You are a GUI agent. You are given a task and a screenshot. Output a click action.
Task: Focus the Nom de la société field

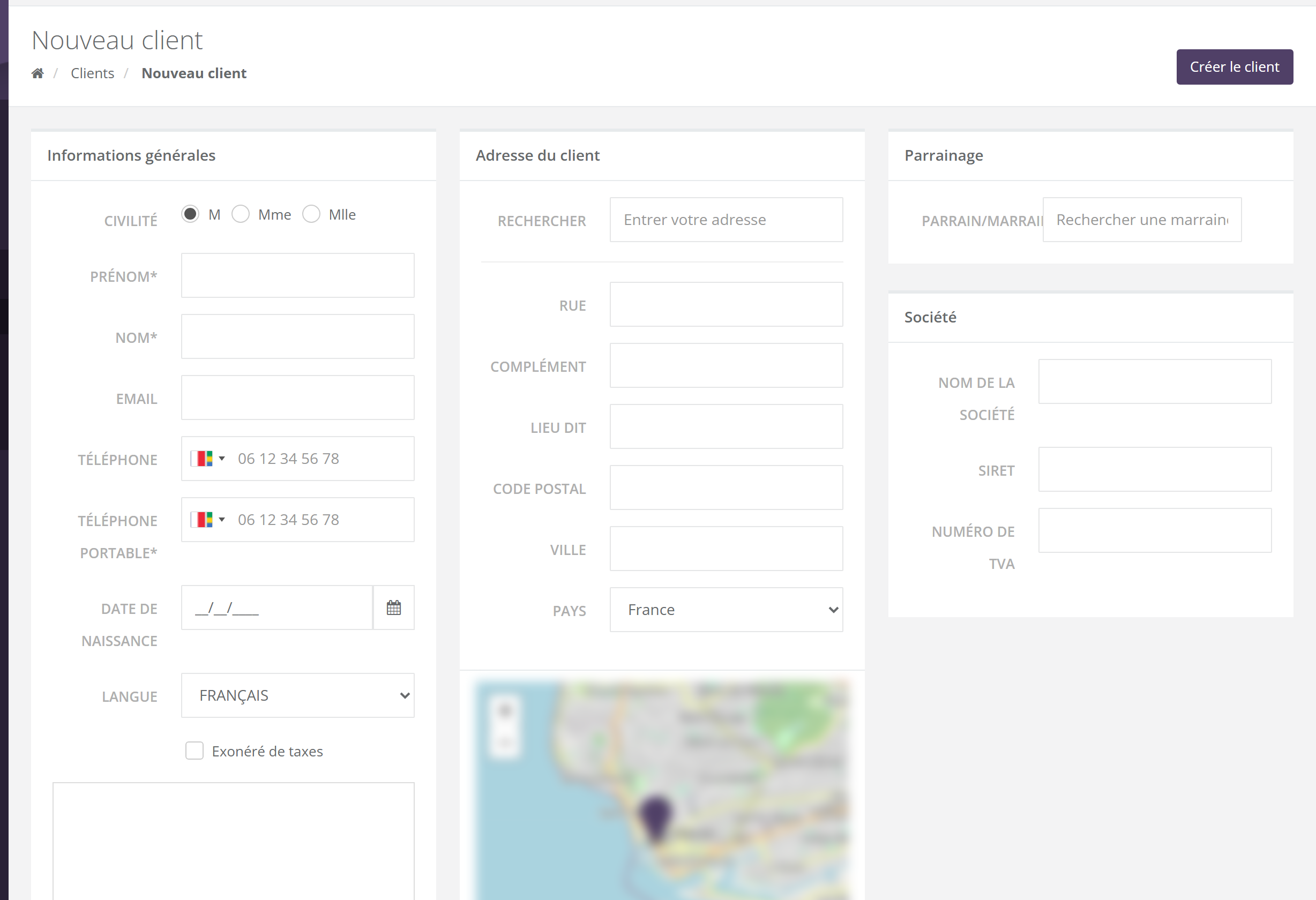point(1155,381)
